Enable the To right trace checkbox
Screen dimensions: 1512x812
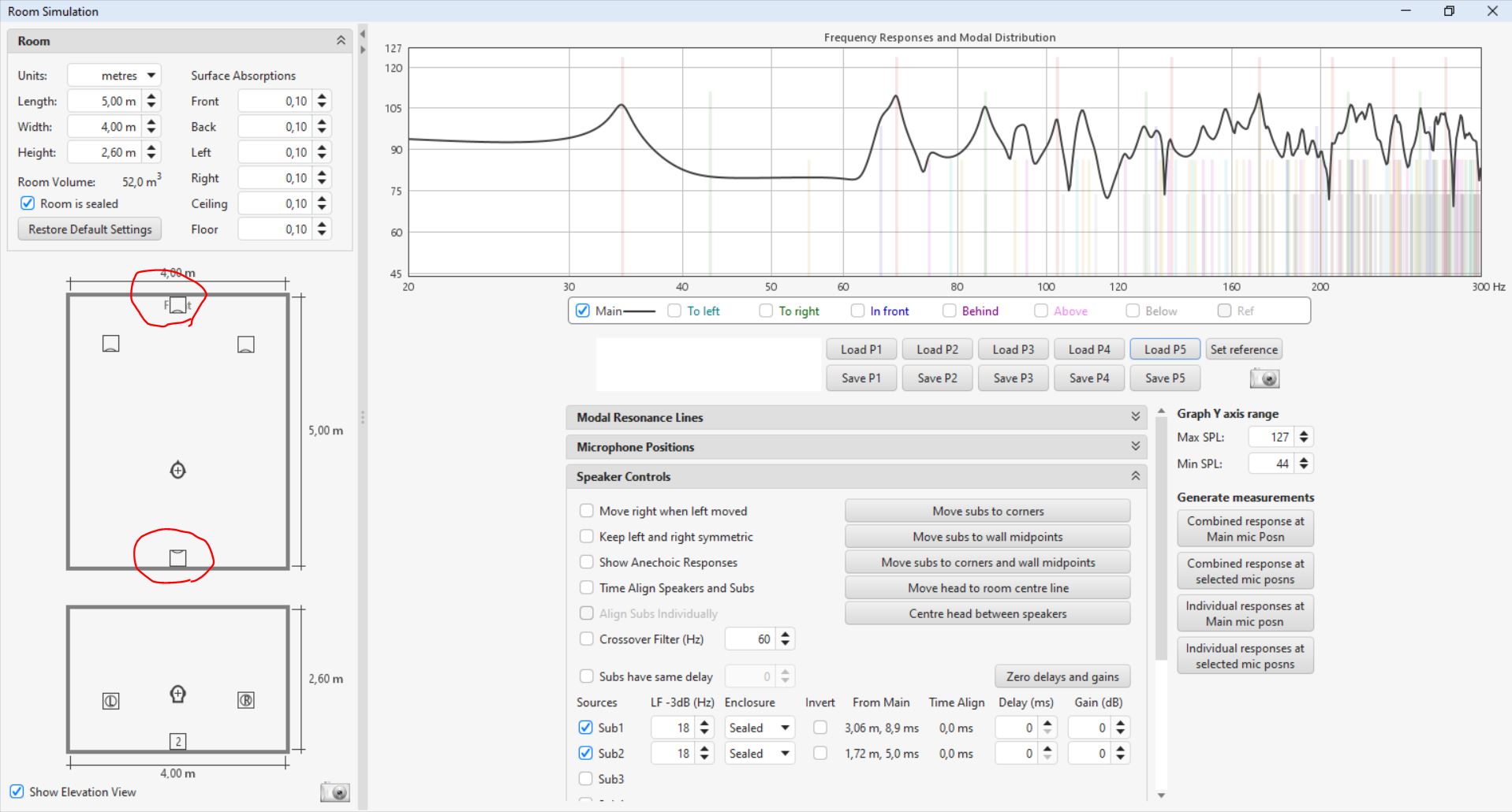[x=766, y=311]
